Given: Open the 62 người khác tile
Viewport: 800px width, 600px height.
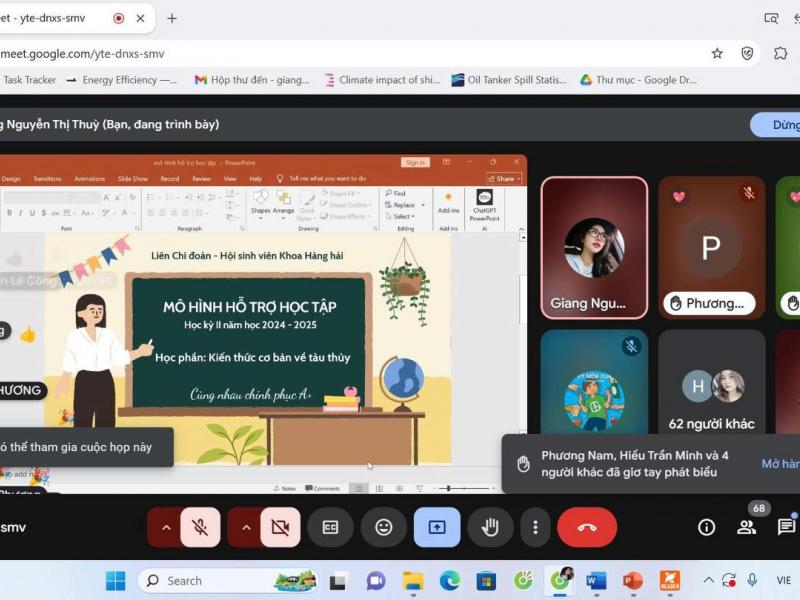Looking at the screenshot, I should (712, 383).
